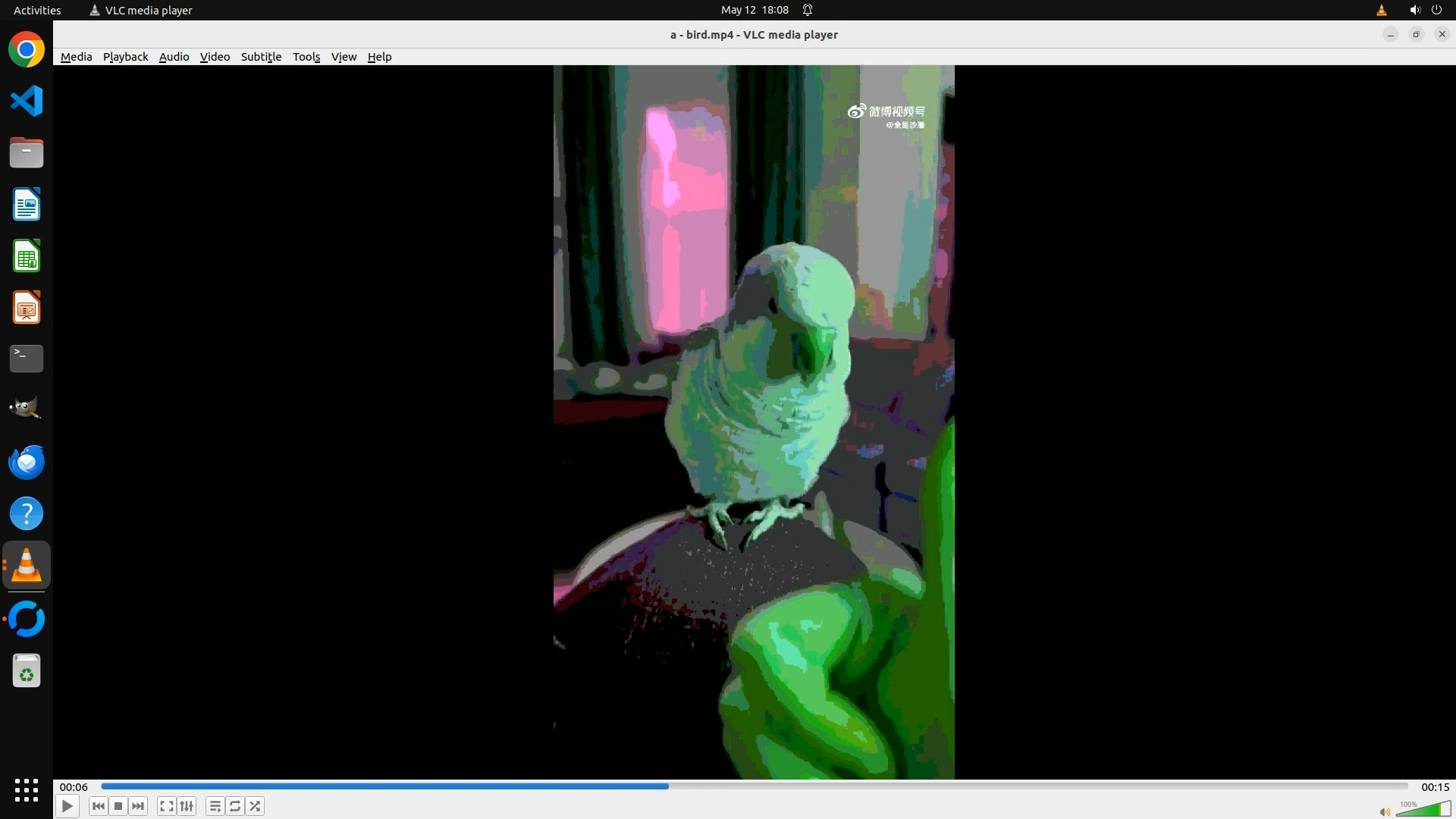Adjust the volume slider
The width and height of the screenshot is (1456, 819).
[x=1423, y=810]
